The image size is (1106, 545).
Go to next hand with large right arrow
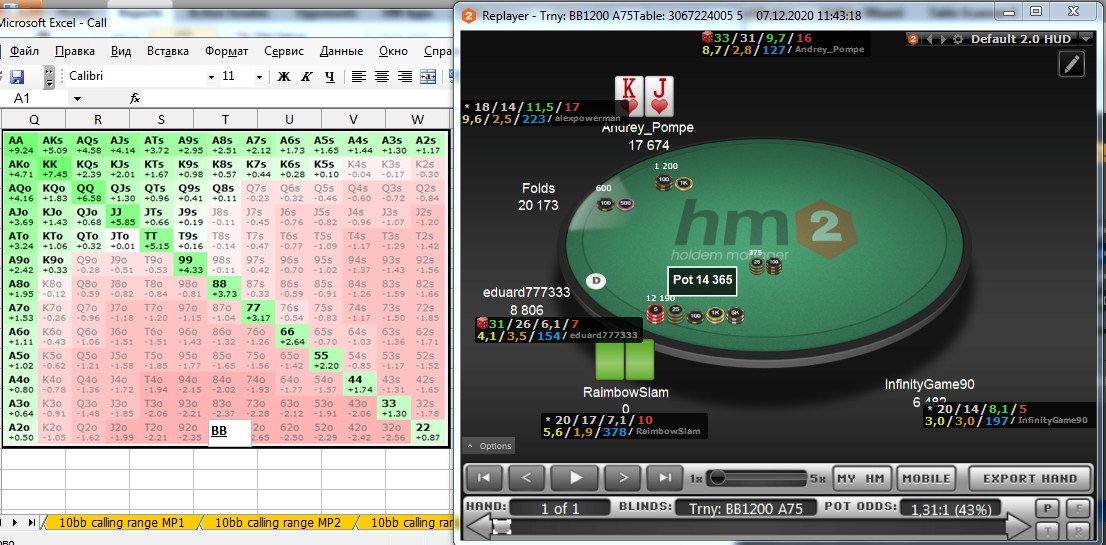1019,527
